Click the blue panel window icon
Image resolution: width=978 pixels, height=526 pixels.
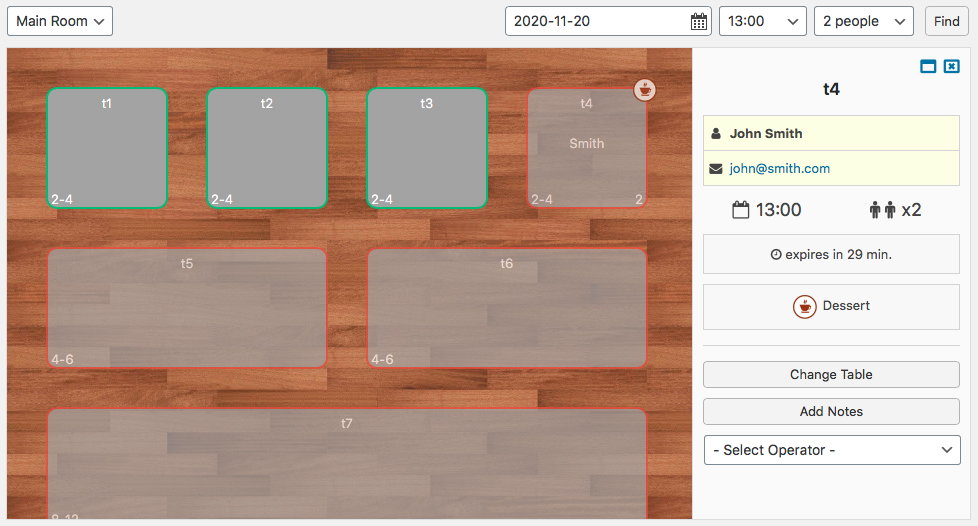click(x=928, y=66)
